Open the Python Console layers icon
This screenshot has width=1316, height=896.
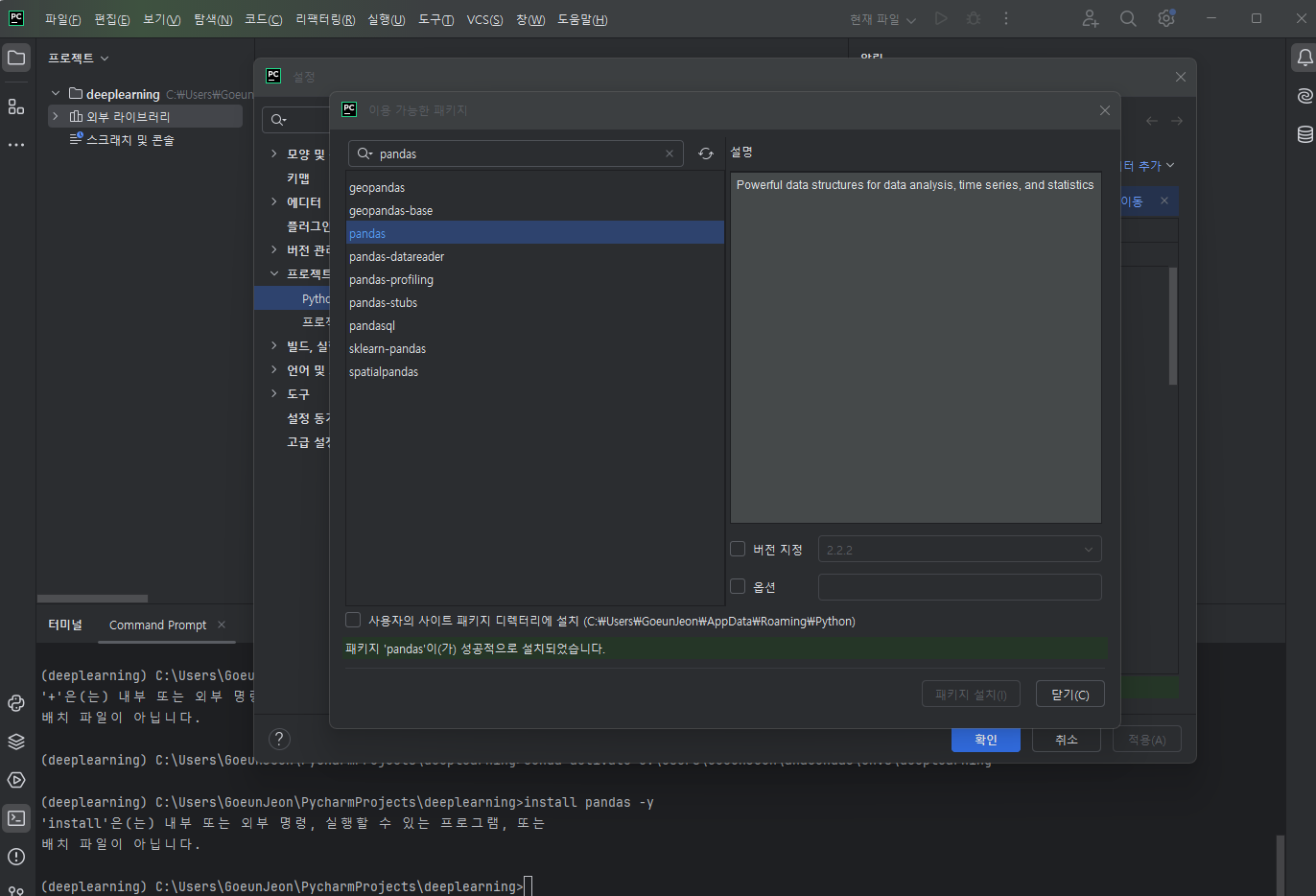pos(16,742)
